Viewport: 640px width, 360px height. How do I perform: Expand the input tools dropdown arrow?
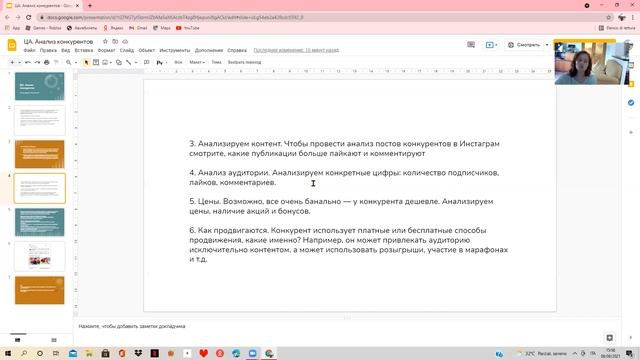(x=166, y=62)
